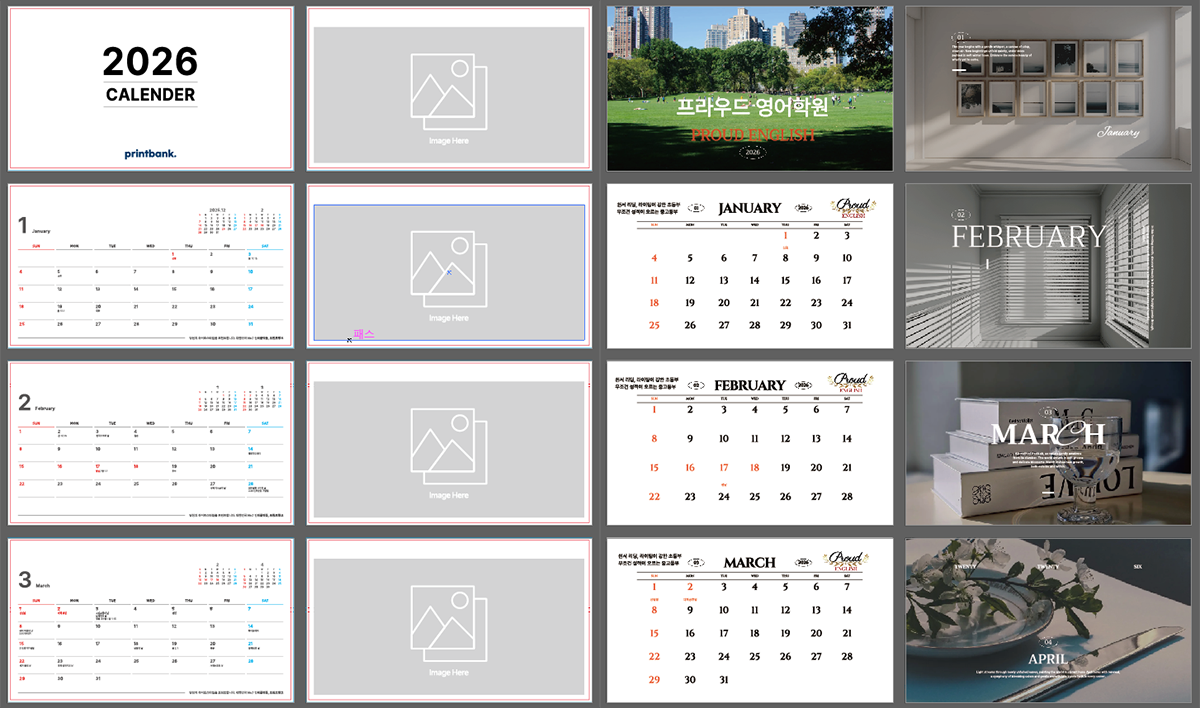
Task: Click the script "January" text on the gallery photo
Action: pos(1118,132)
